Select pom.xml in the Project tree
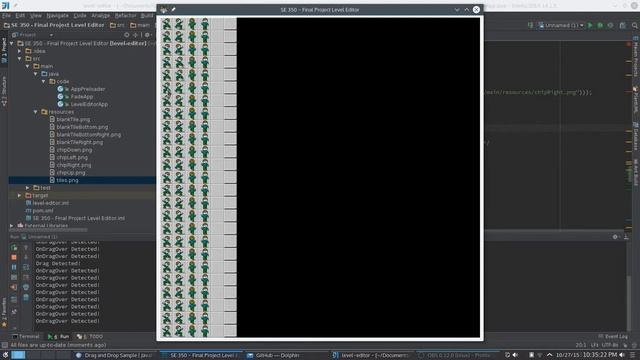Viewport: 640px width, 360px height. point(43,211)
